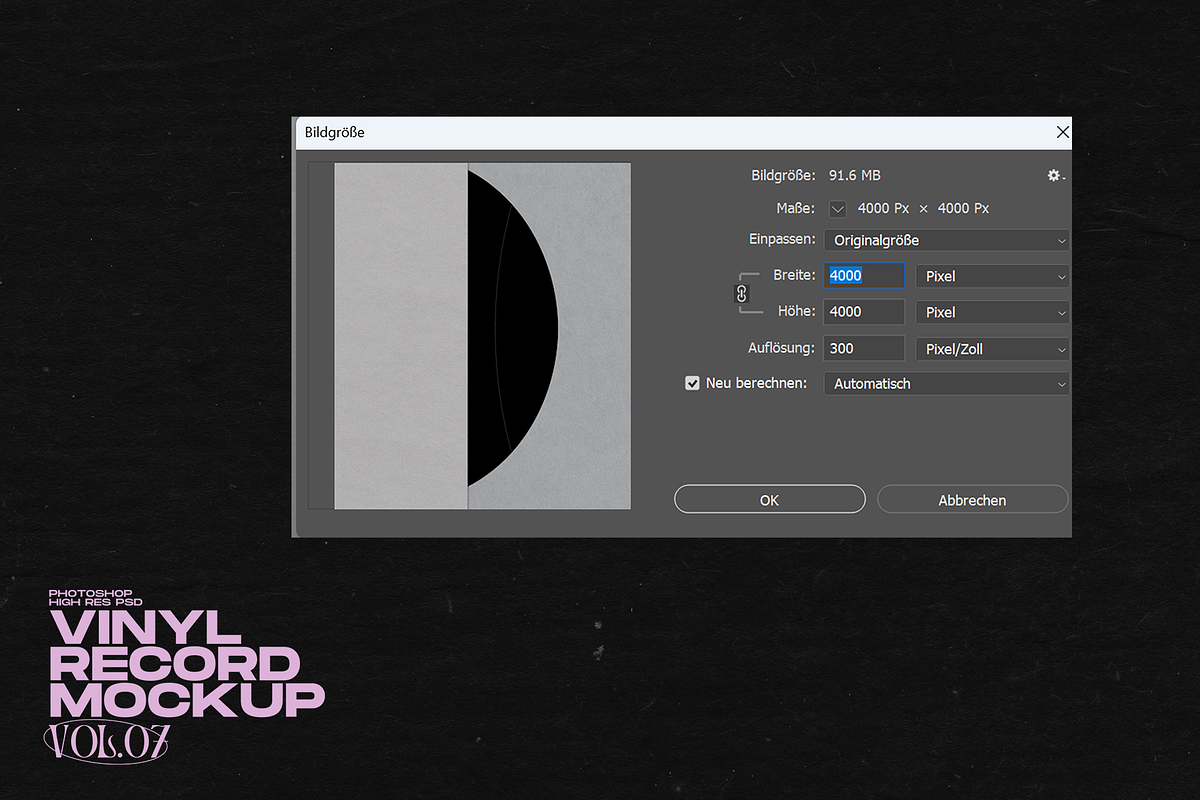Viewport: 1200px width, 800px height.
Task: Open the gear settings menu in the dialog
Action: click(1055, 176)
